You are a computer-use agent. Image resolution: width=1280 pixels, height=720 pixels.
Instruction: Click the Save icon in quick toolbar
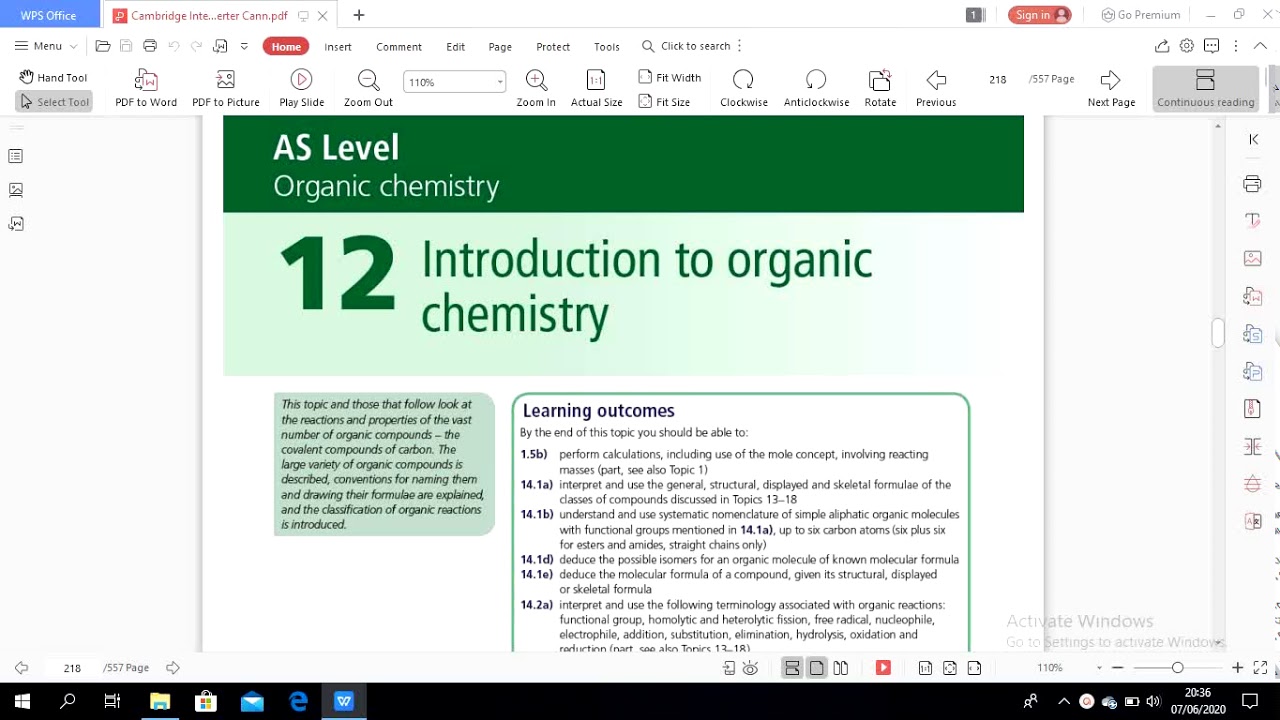(x=126, y=46)
